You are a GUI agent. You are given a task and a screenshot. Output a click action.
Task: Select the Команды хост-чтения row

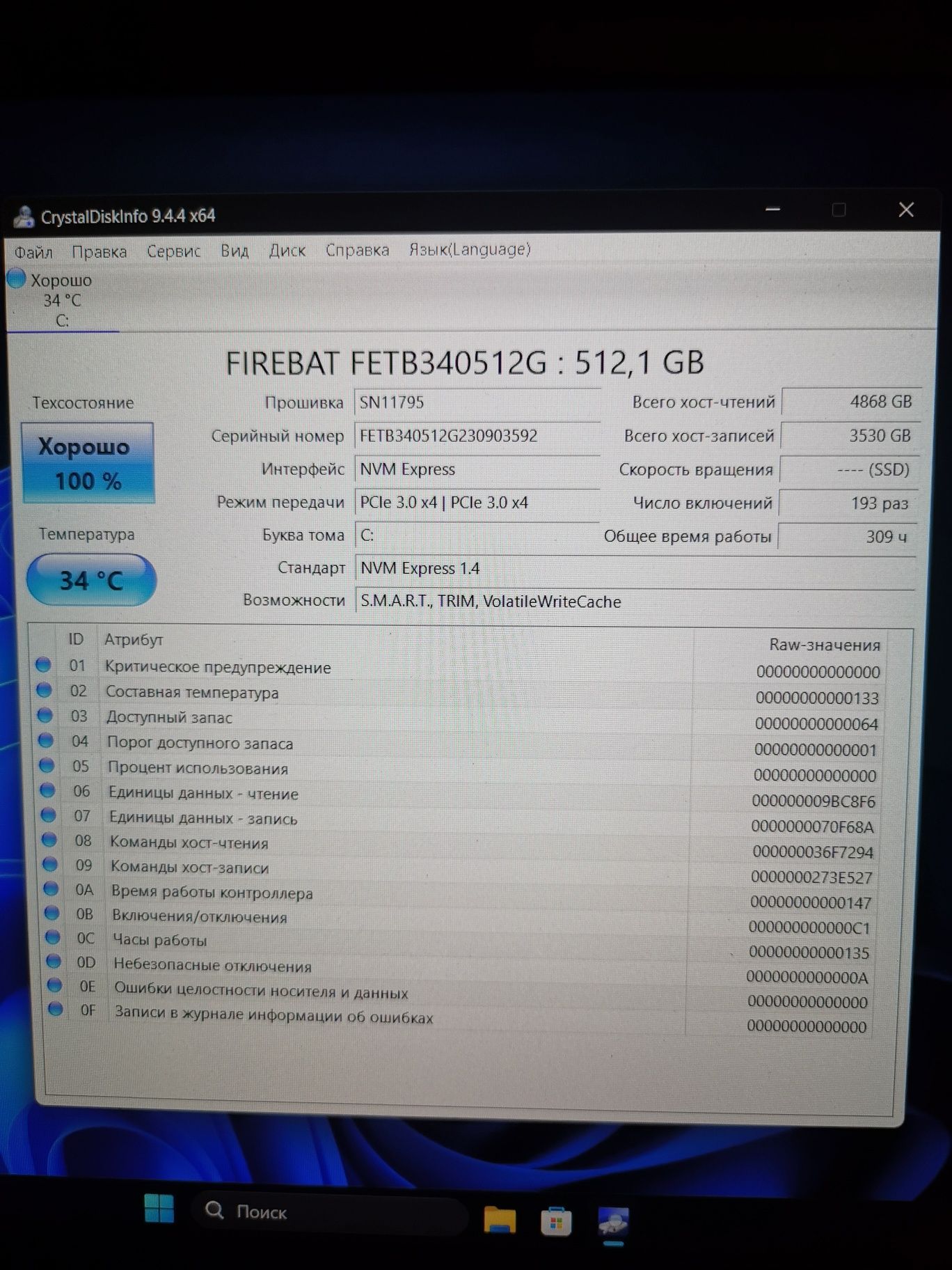pyautogui.click(x=459, y=846)
